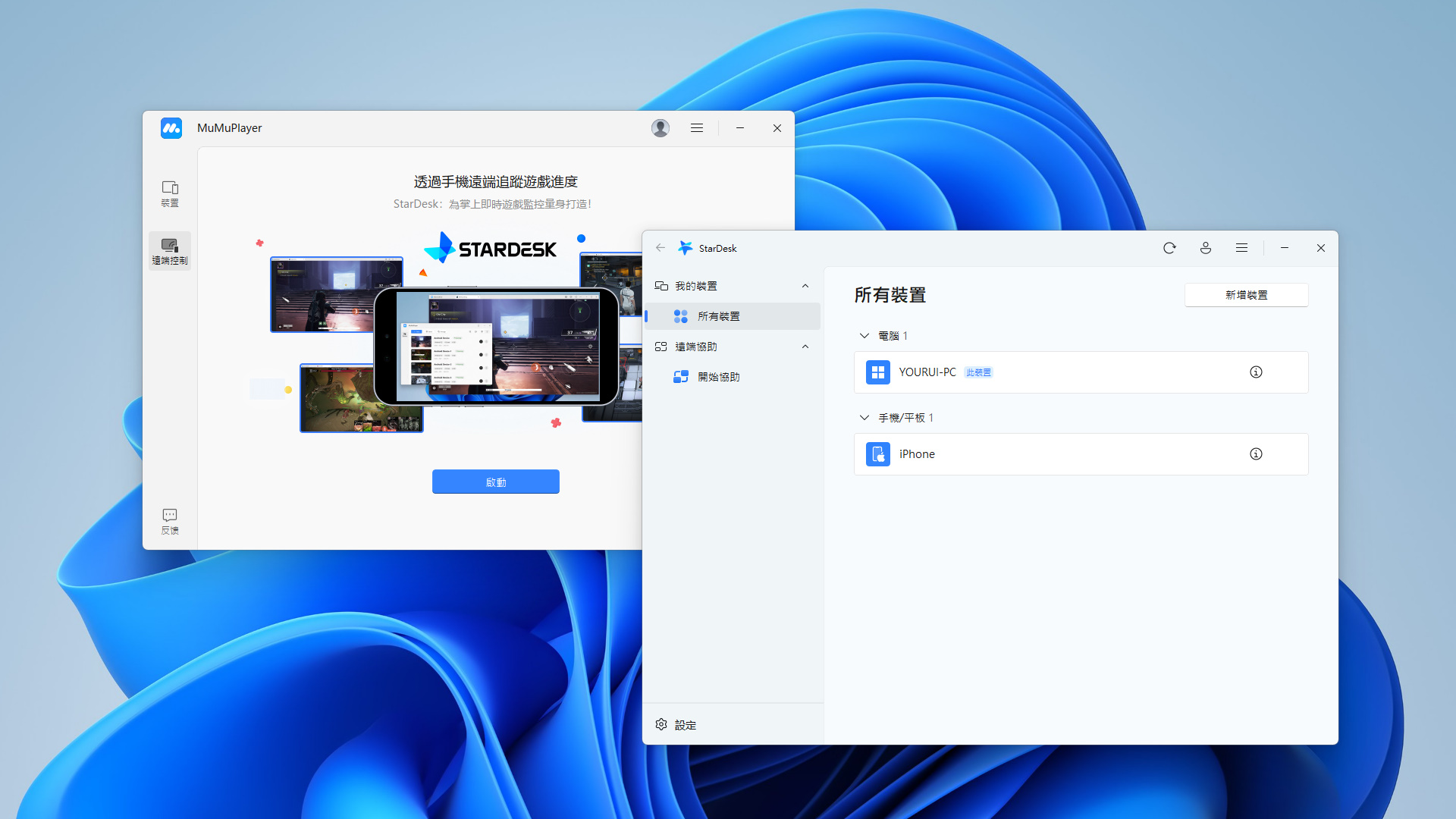The height and width of the screenshot is (819, 1456).
Task: Select the 遠端控制 sidebar item in MuMuPlayer
Action: (170, 251)
